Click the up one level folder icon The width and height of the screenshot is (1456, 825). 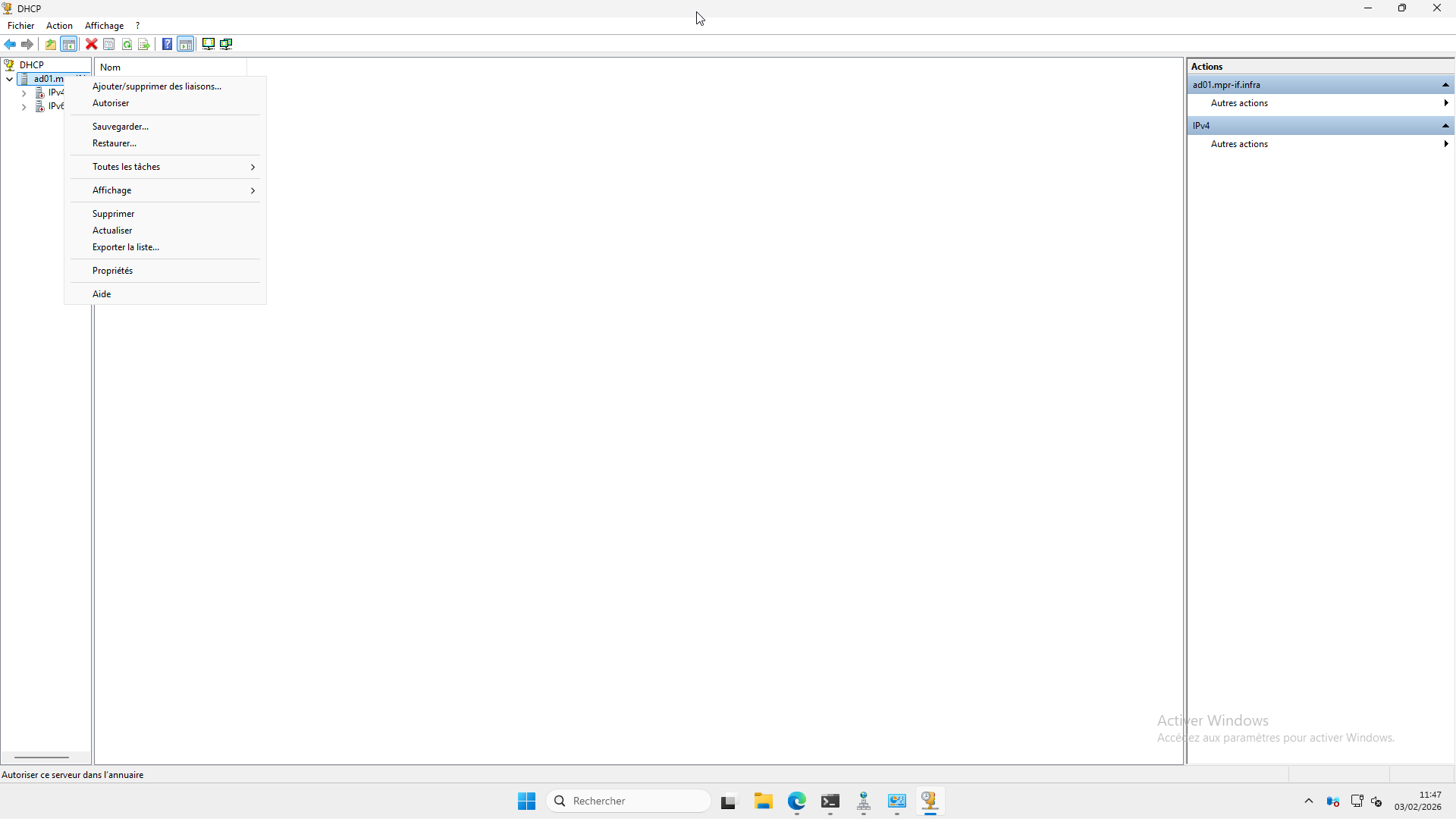(x=51, y=44)
